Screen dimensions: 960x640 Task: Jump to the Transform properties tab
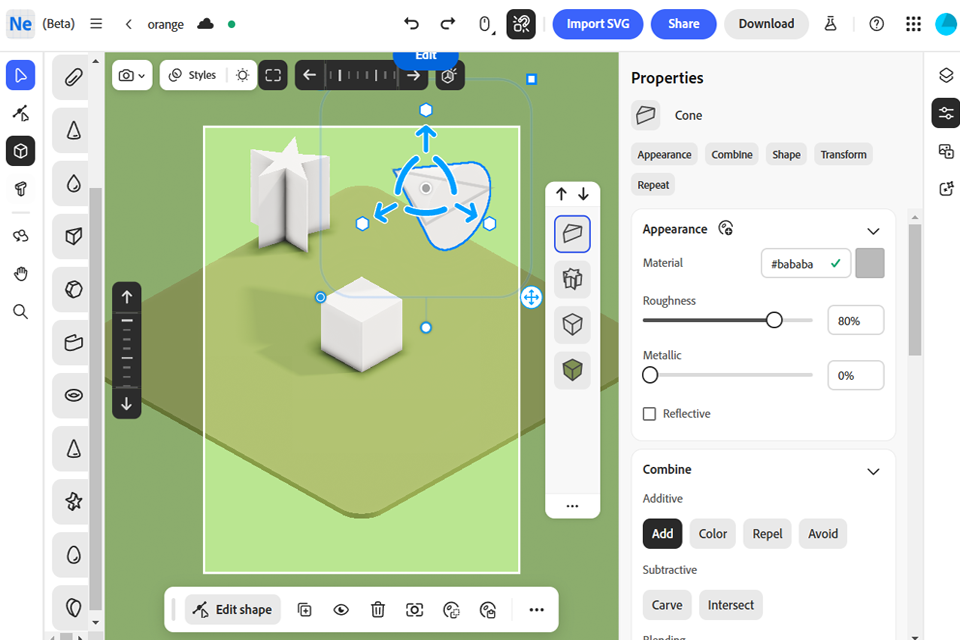[x=843, y=154]
